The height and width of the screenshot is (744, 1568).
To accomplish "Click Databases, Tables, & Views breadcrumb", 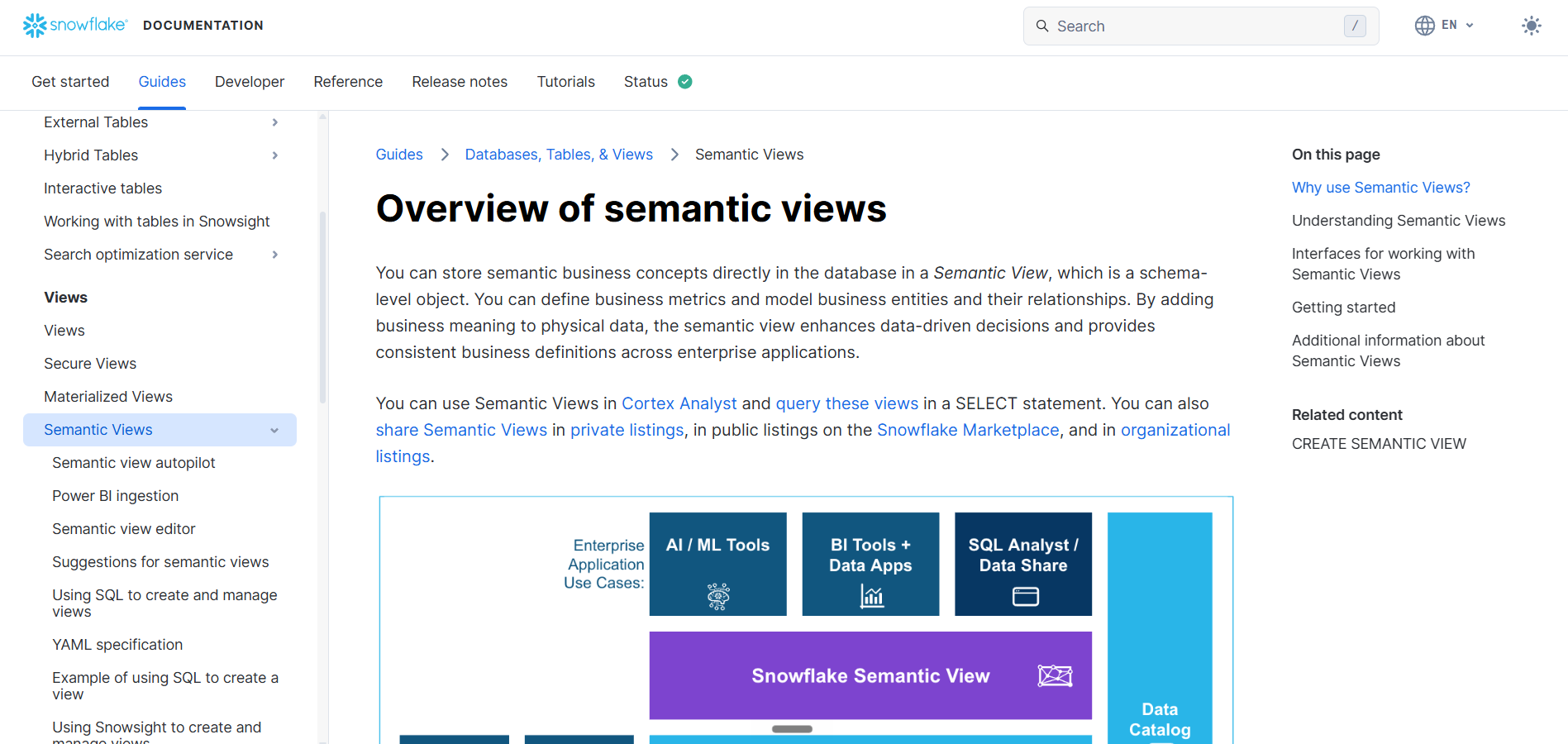I will [559, 155].
